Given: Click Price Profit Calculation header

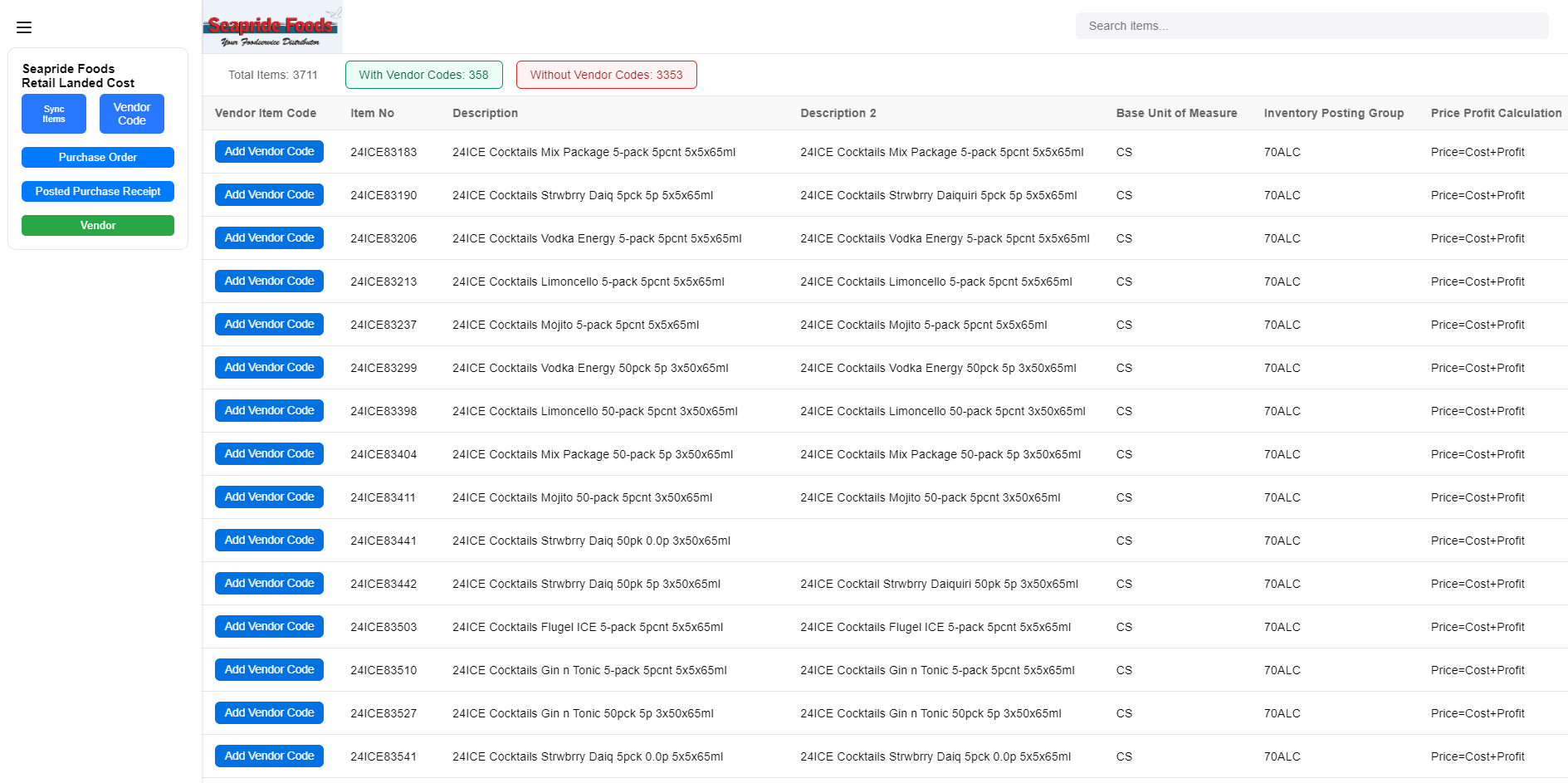Looking at the screenshot, I should click(x=1497, y=113).
